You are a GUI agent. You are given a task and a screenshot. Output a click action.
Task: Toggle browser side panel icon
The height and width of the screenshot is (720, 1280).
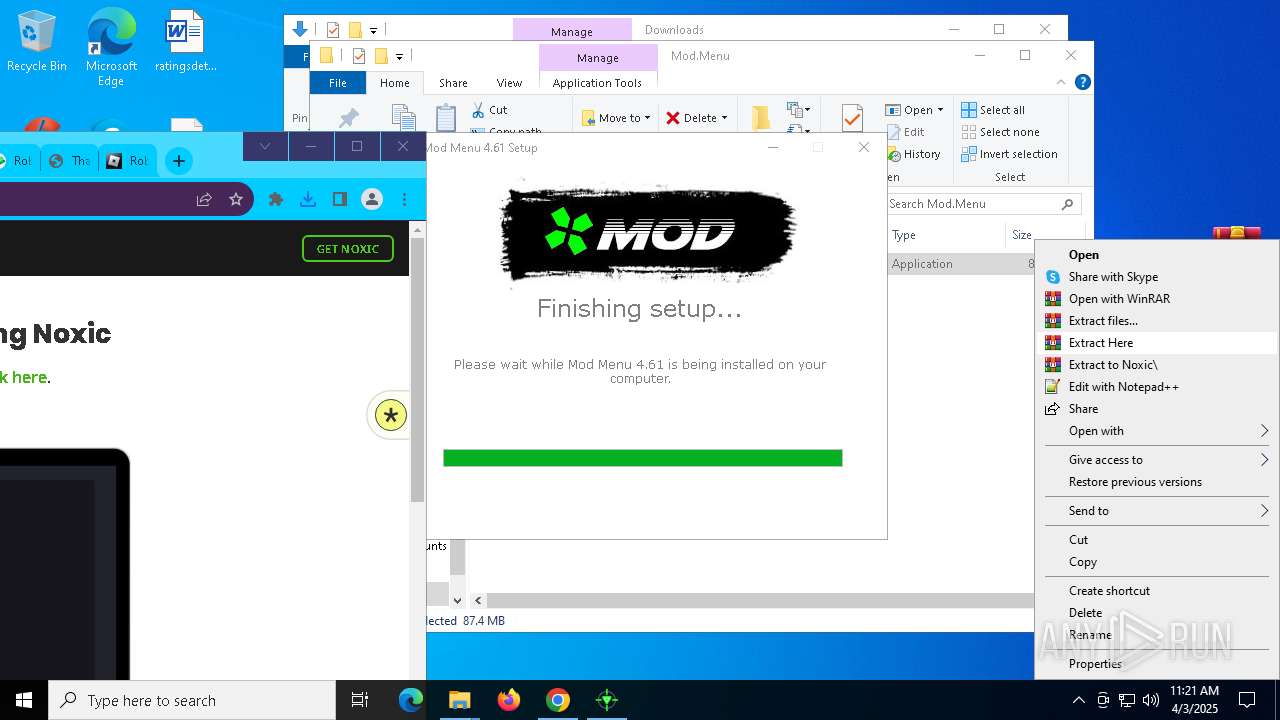click(x=340, y=199)
